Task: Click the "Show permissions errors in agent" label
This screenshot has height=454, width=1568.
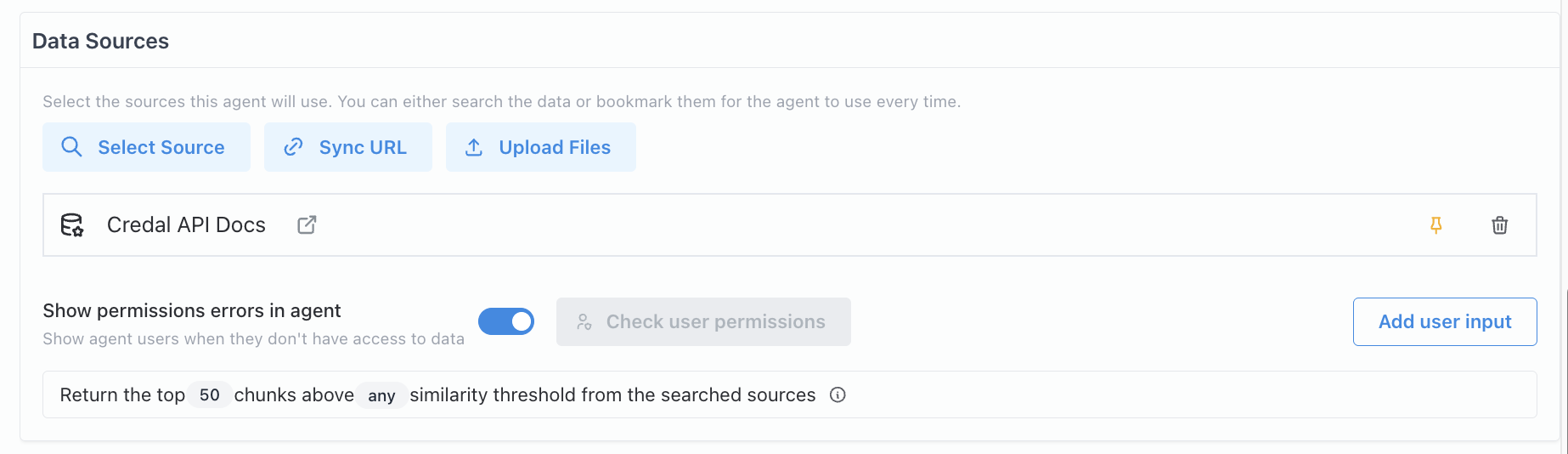Action: pos(192,310)
